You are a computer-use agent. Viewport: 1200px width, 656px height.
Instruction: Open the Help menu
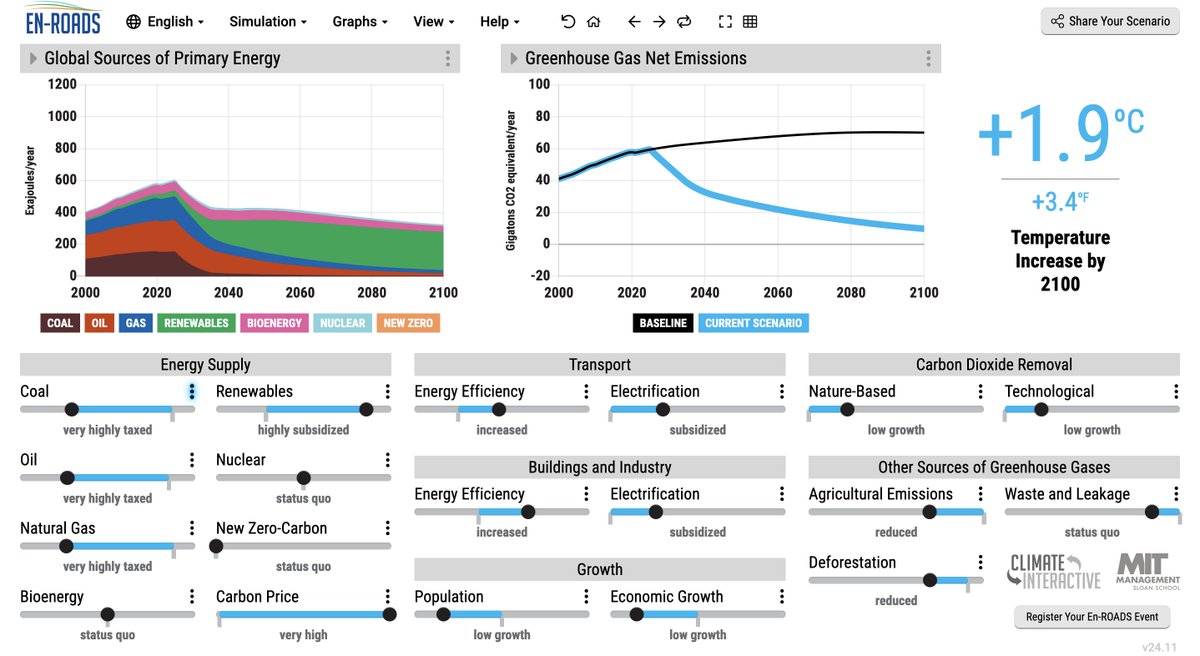500,21
